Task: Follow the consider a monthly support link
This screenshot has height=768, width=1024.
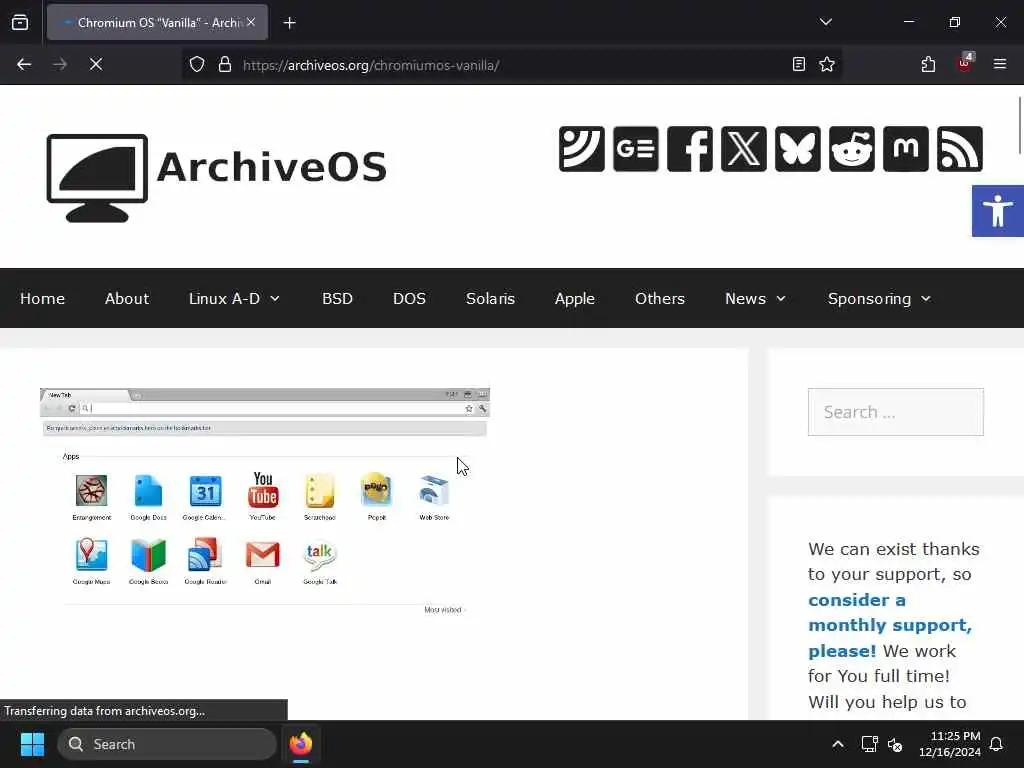Action: coord(889,625)
